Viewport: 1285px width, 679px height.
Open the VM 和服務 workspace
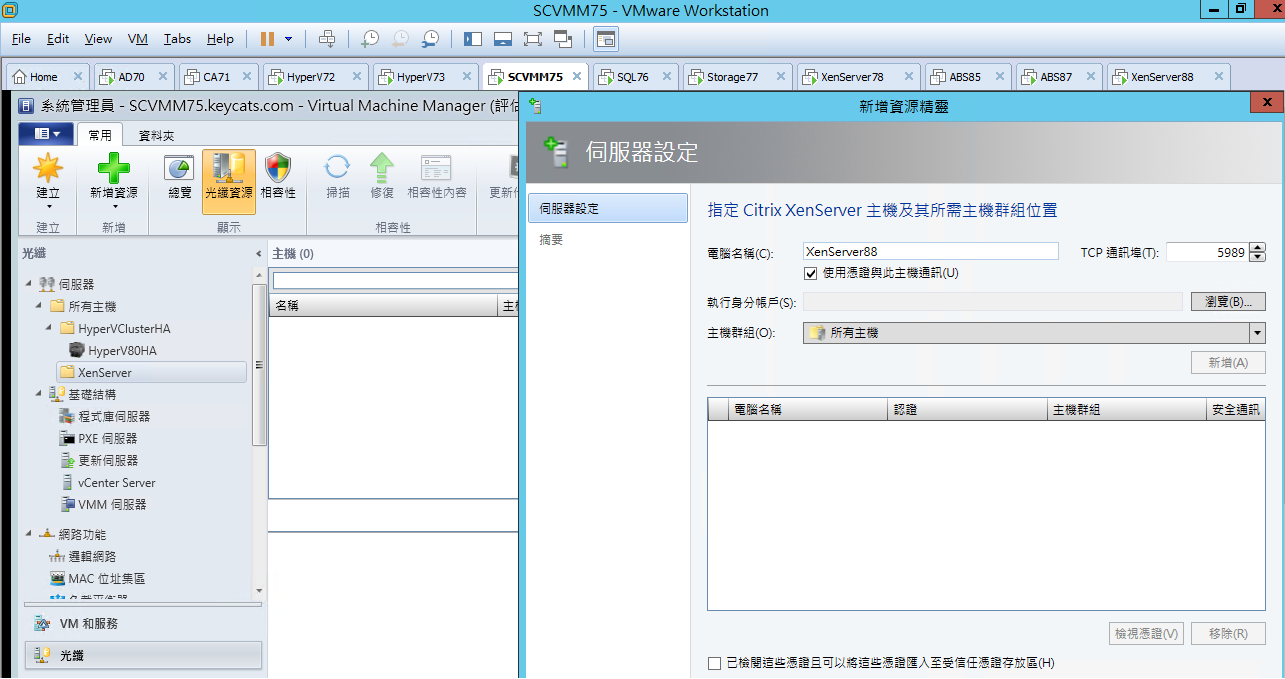143,623
